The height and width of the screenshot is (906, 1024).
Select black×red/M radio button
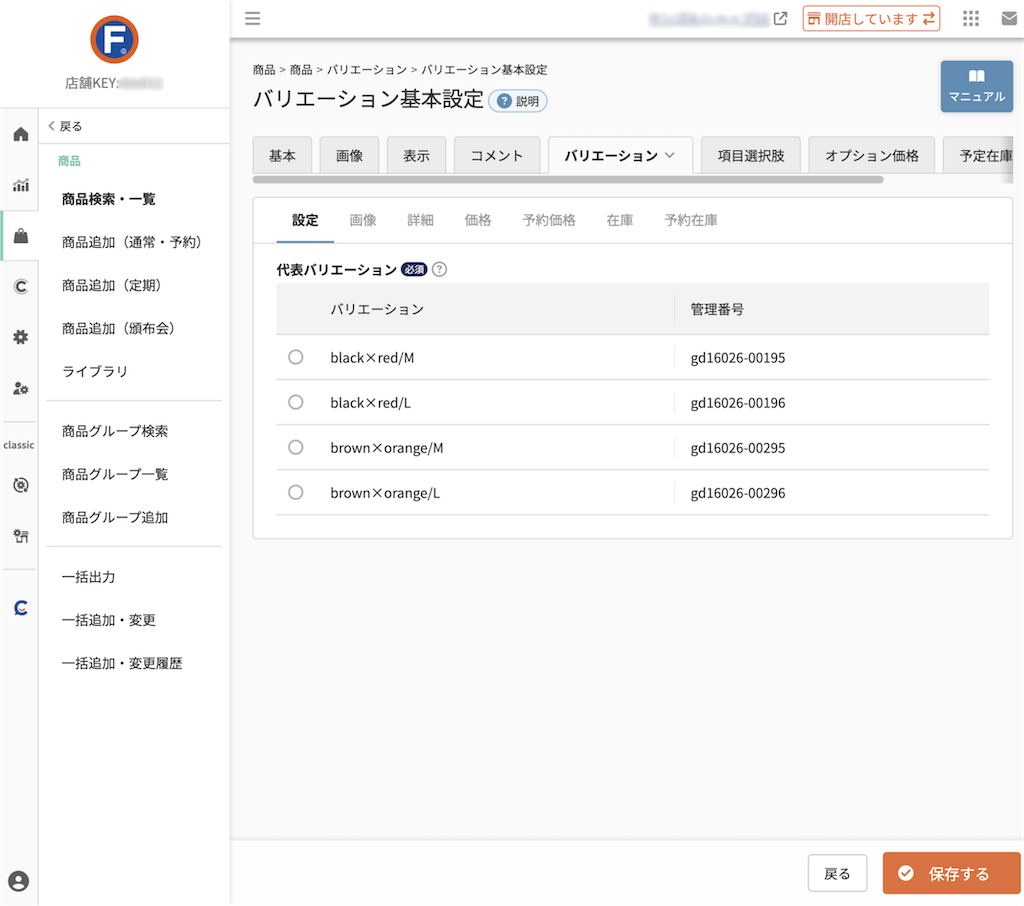(296, 357)
